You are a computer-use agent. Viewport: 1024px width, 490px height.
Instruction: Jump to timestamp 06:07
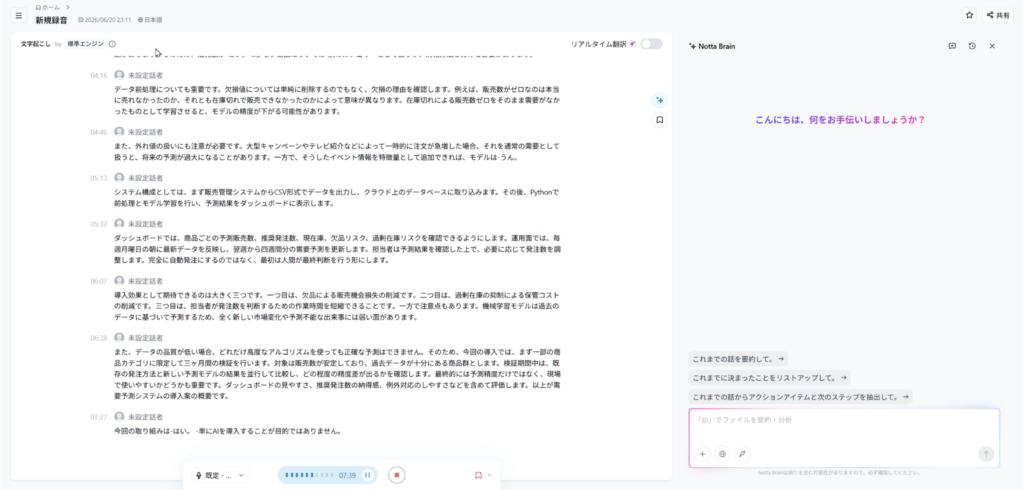[99, 281]
